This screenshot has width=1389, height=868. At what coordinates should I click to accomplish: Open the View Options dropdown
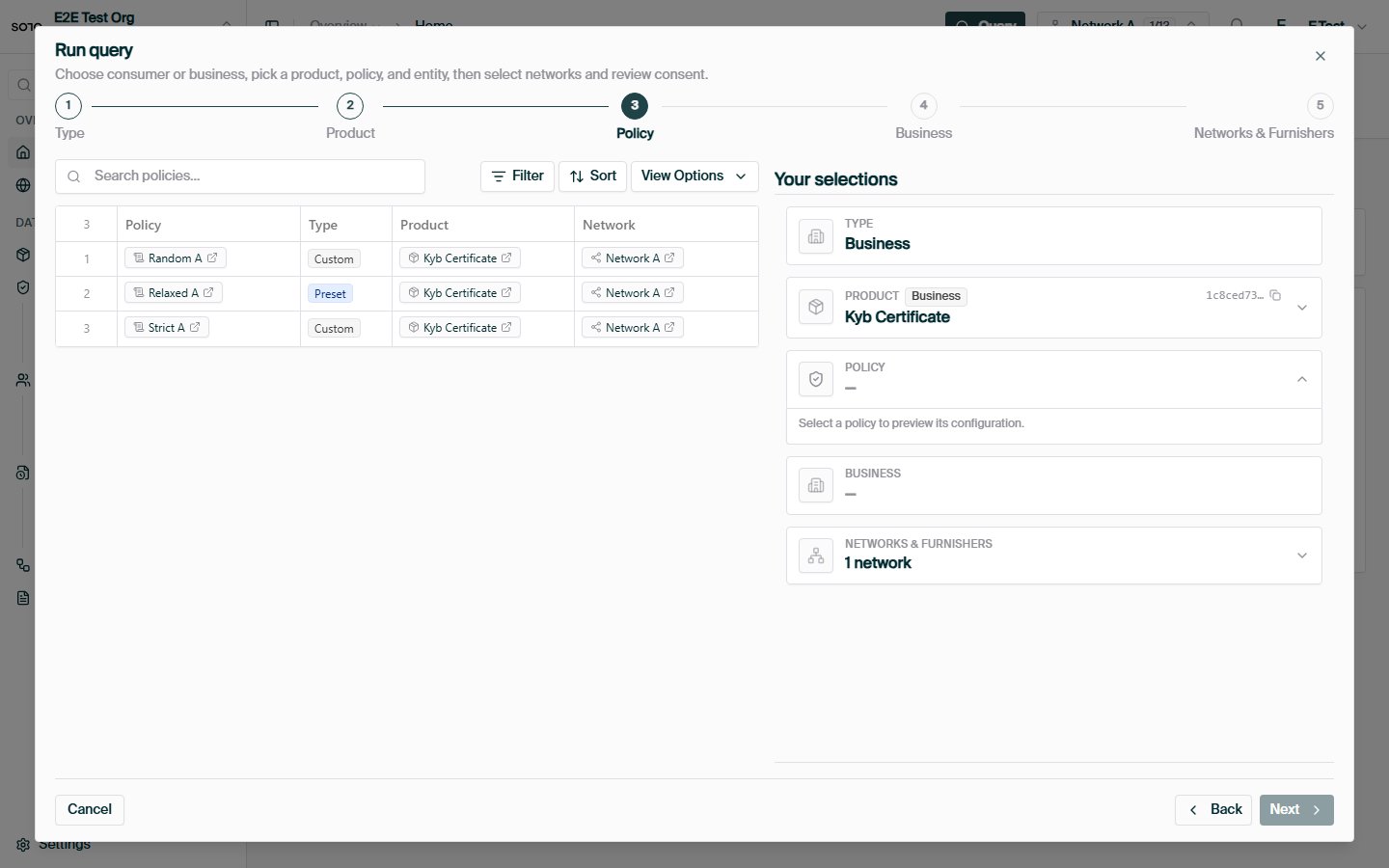(694, 176)
